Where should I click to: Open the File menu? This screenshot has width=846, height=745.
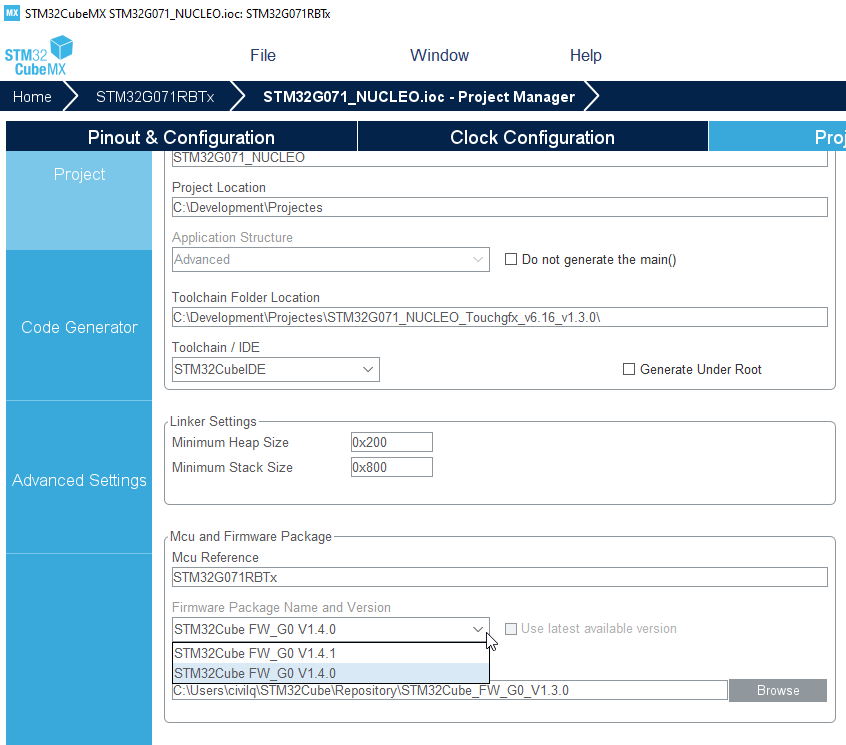[x=263, y=56]
